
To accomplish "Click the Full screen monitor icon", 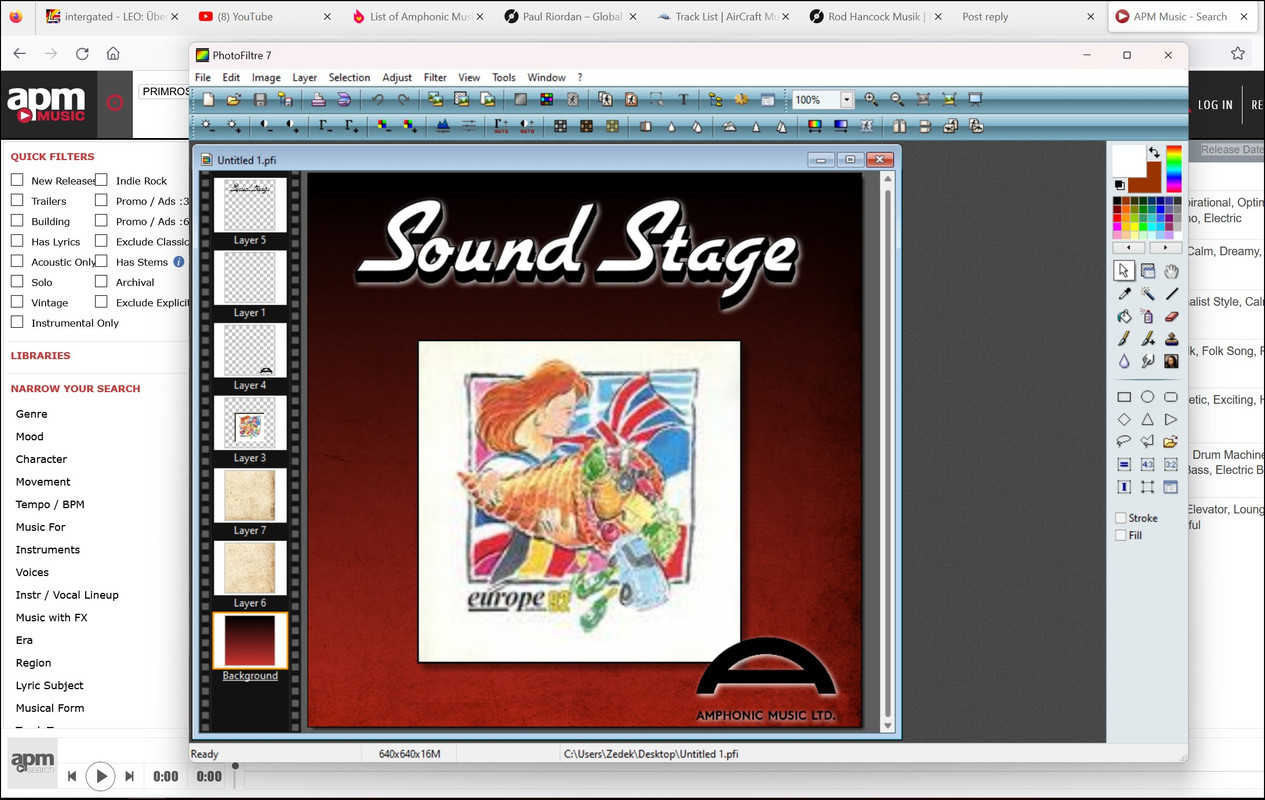I will coord(975,100).
